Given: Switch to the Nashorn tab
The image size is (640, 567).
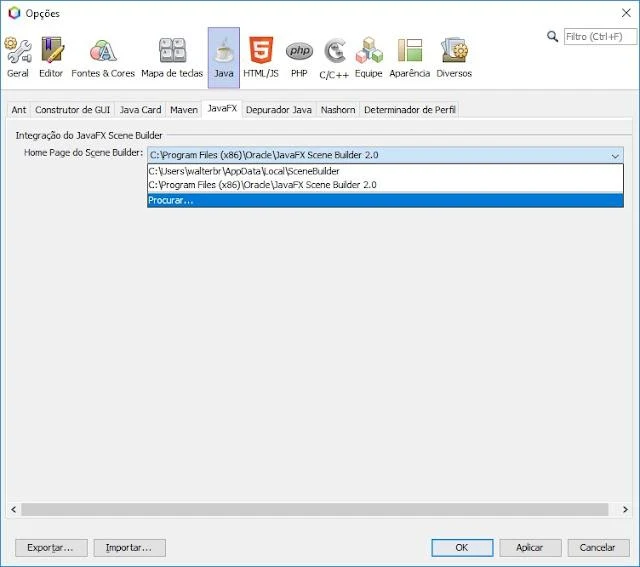Looking at the screenshot, I should [338, 110].
